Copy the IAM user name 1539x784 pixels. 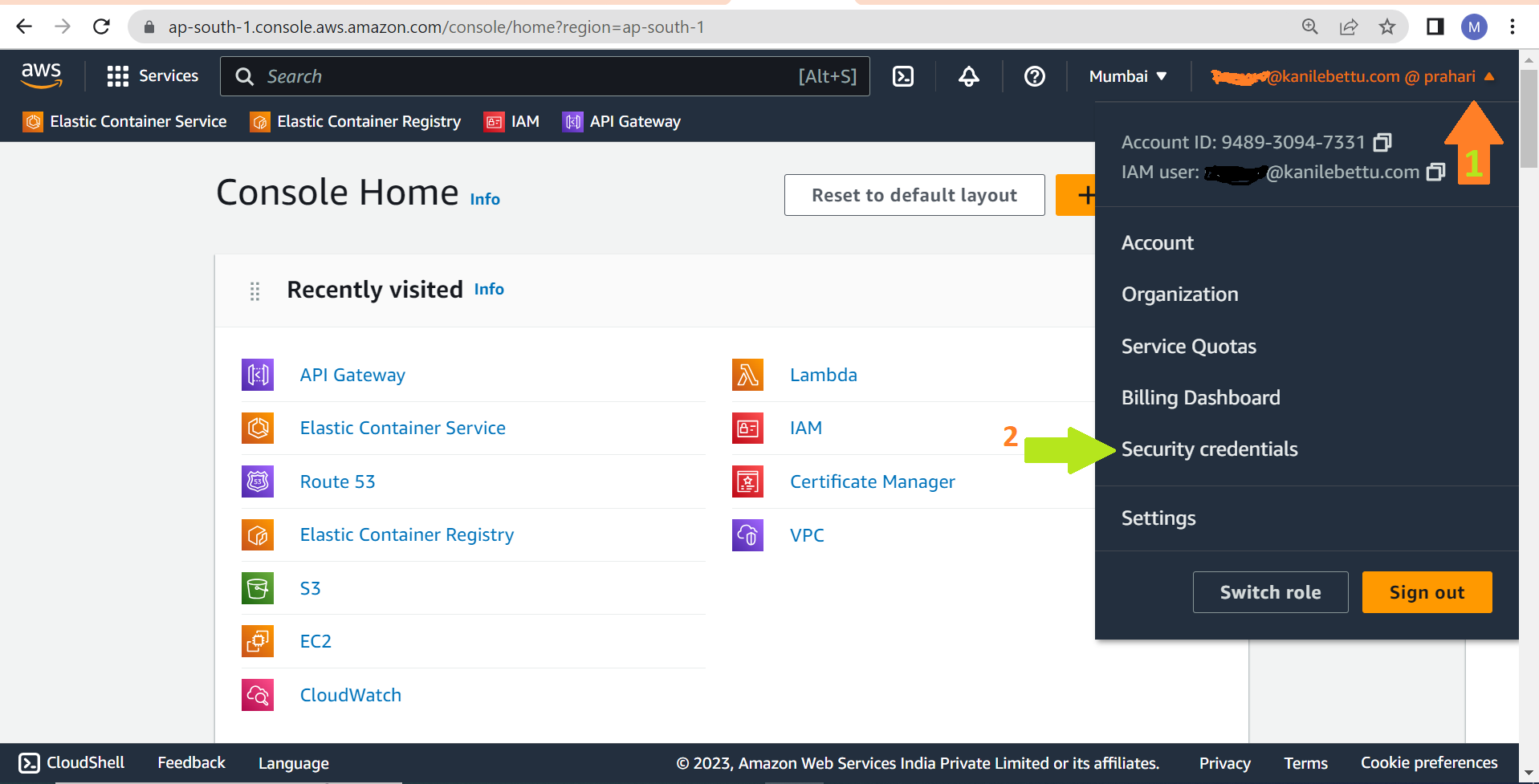[x=1435, y=172]
